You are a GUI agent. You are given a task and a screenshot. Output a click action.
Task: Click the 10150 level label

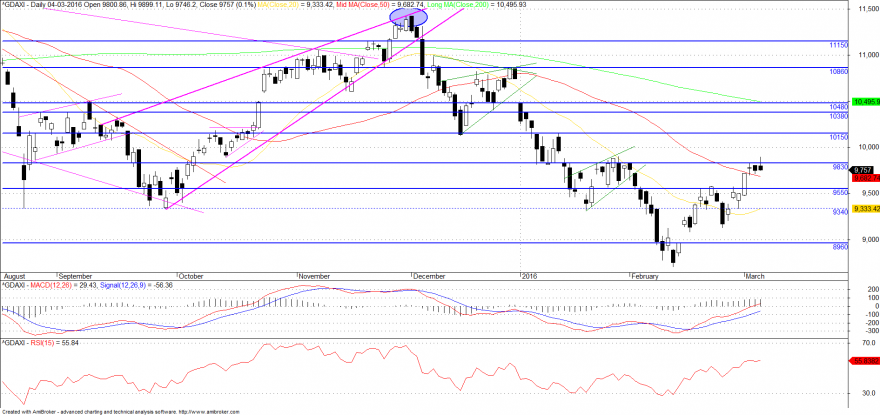pyautogui.click(x=838, y=137)
